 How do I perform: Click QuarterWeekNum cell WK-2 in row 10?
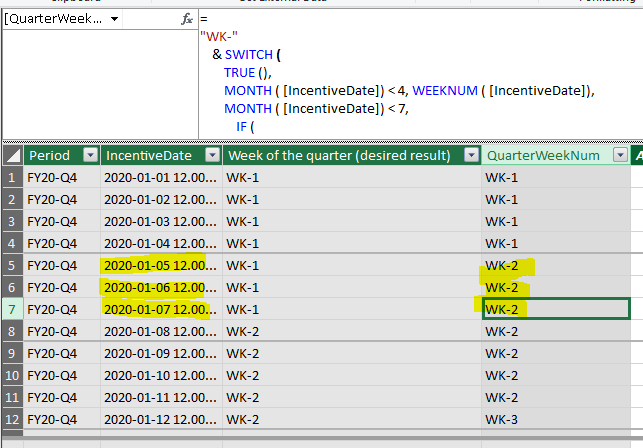(556, 375)
